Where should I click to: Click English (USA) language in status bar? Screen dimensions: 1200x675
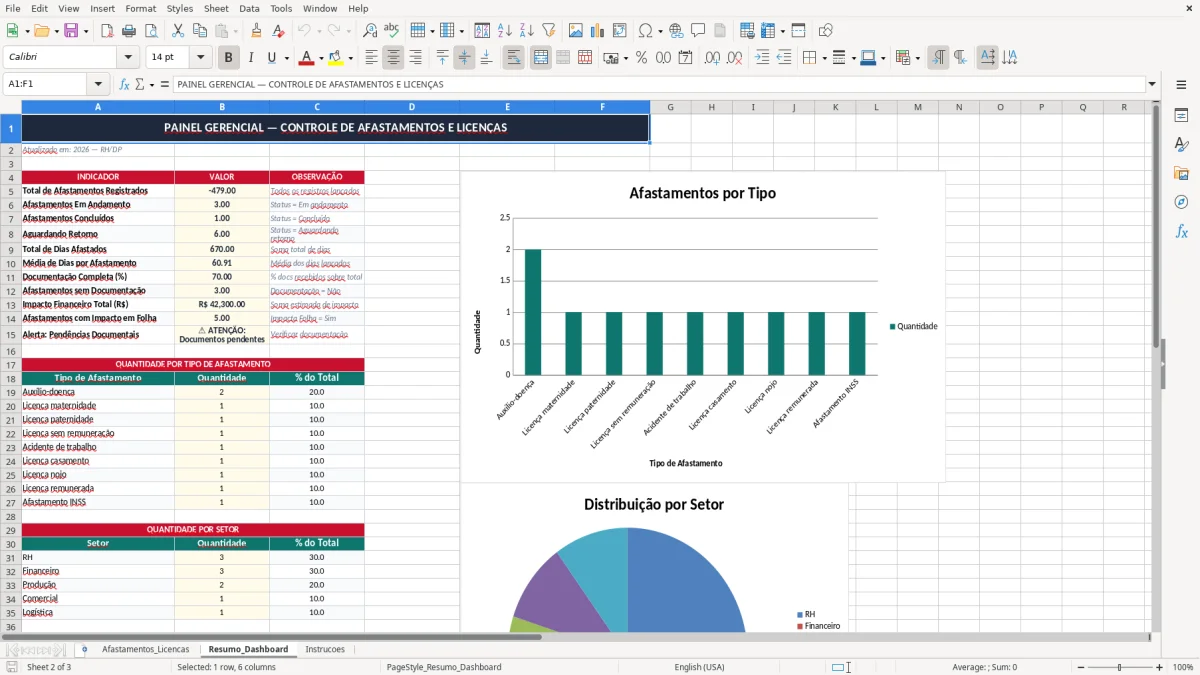point(699,667)
